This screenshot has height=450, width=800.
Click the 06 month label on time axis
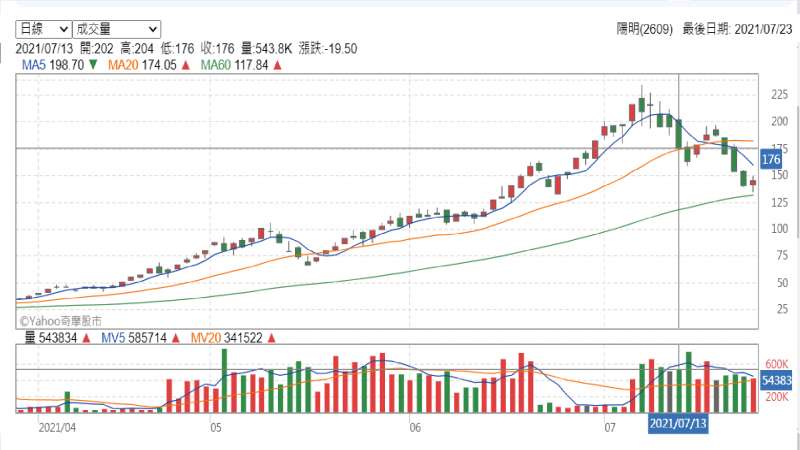point(415,427)
